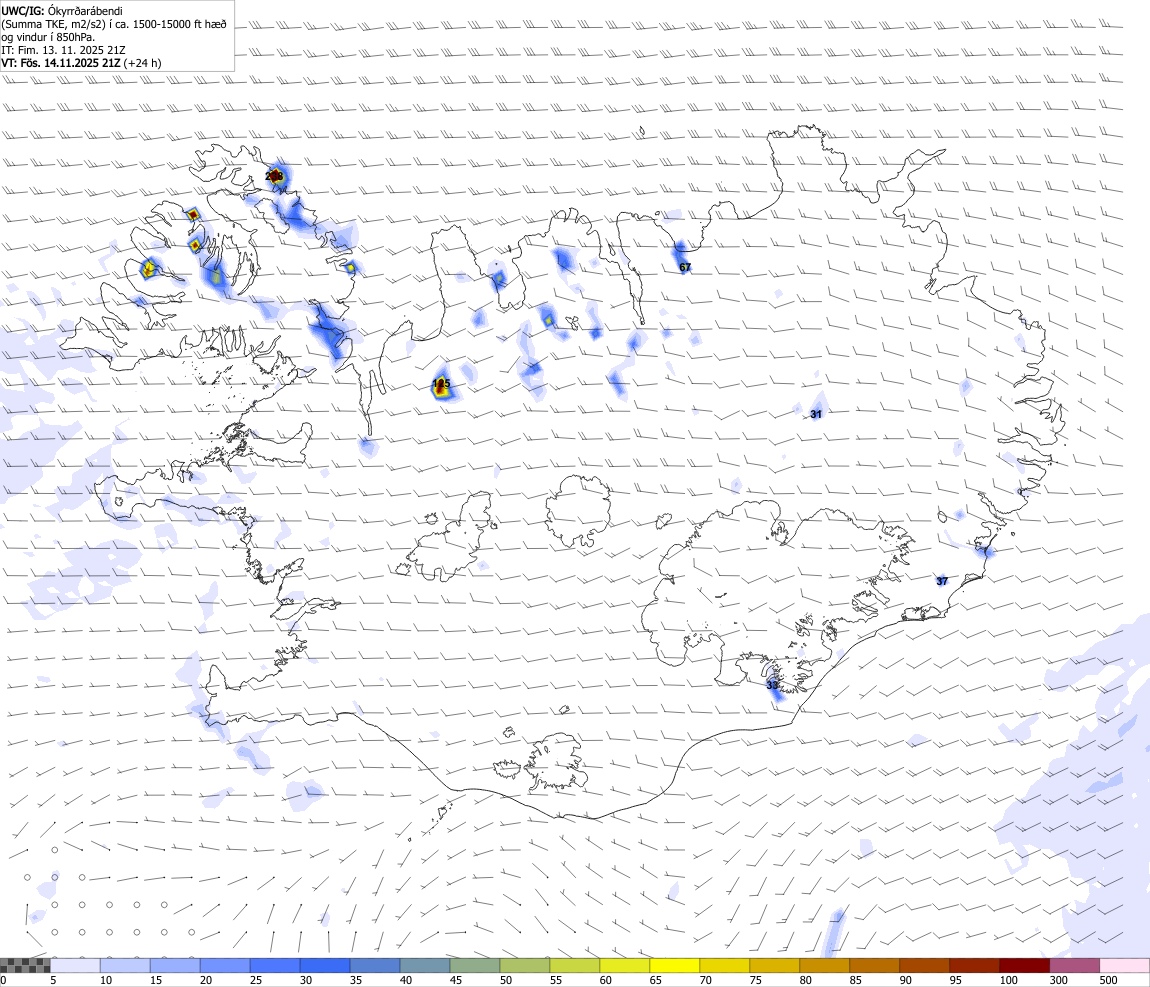
Task: Click the pale pink swatch after 500
Action: 1124,966
